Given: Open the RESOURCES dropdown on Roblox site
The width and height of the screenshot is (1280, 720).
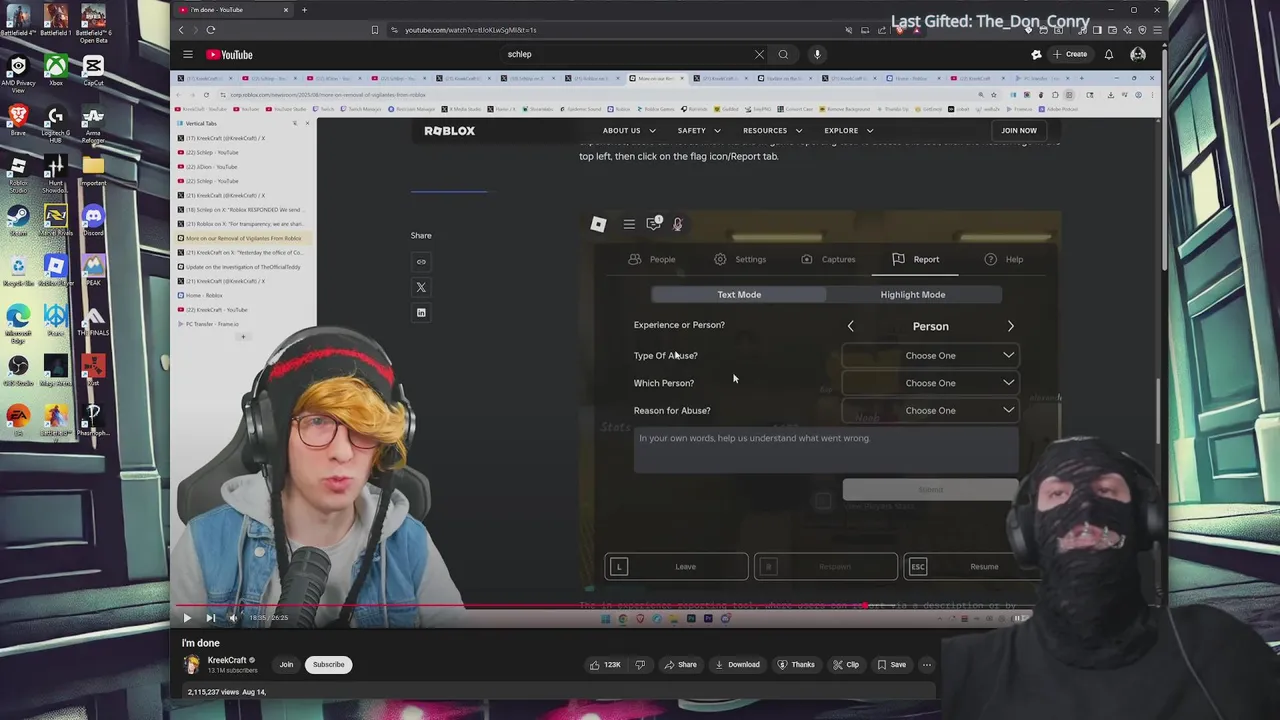Looking at the screenshot, I should [772, 130].
